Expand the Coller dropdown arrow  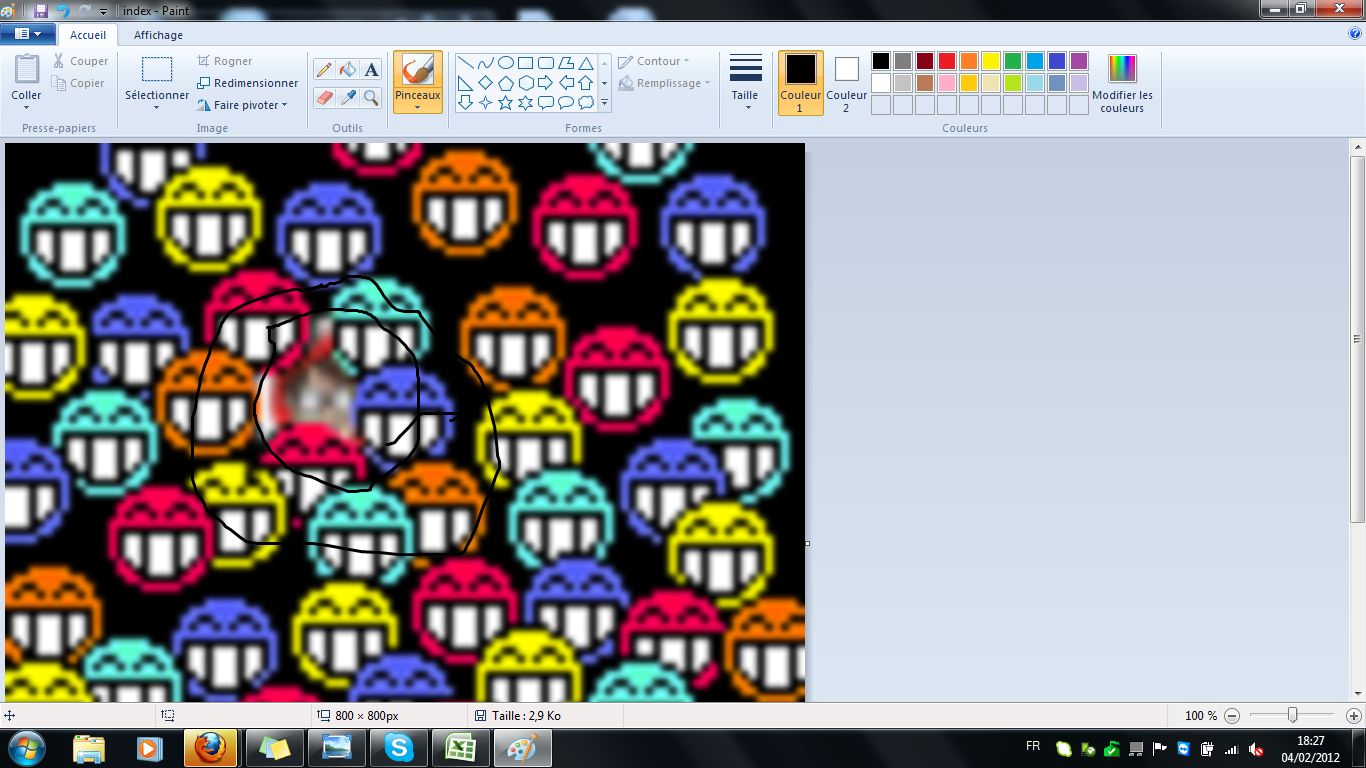(x=27, y=107)
